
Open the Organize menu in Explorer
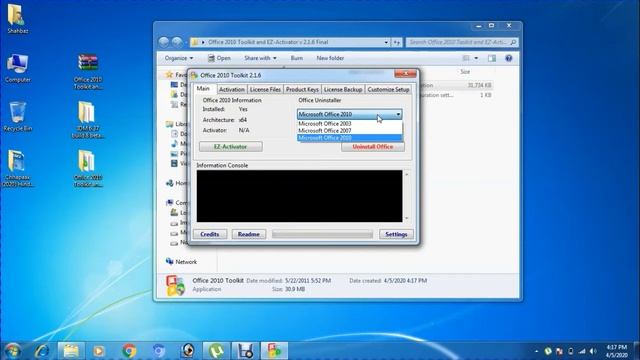tap(179, 58)
